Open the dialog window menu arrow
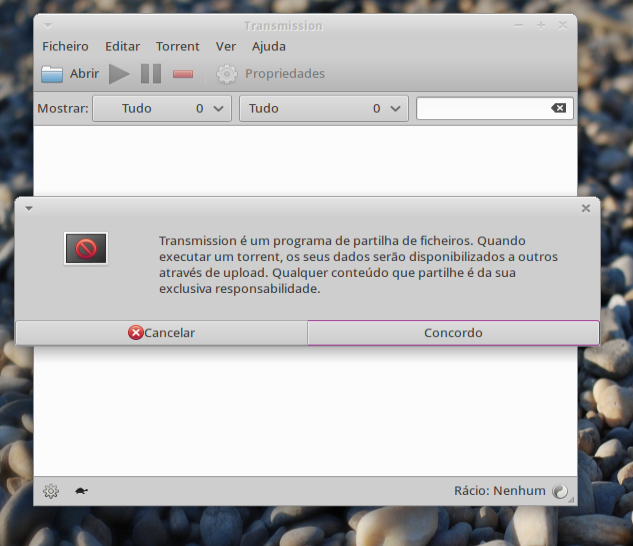 [29, 208]
